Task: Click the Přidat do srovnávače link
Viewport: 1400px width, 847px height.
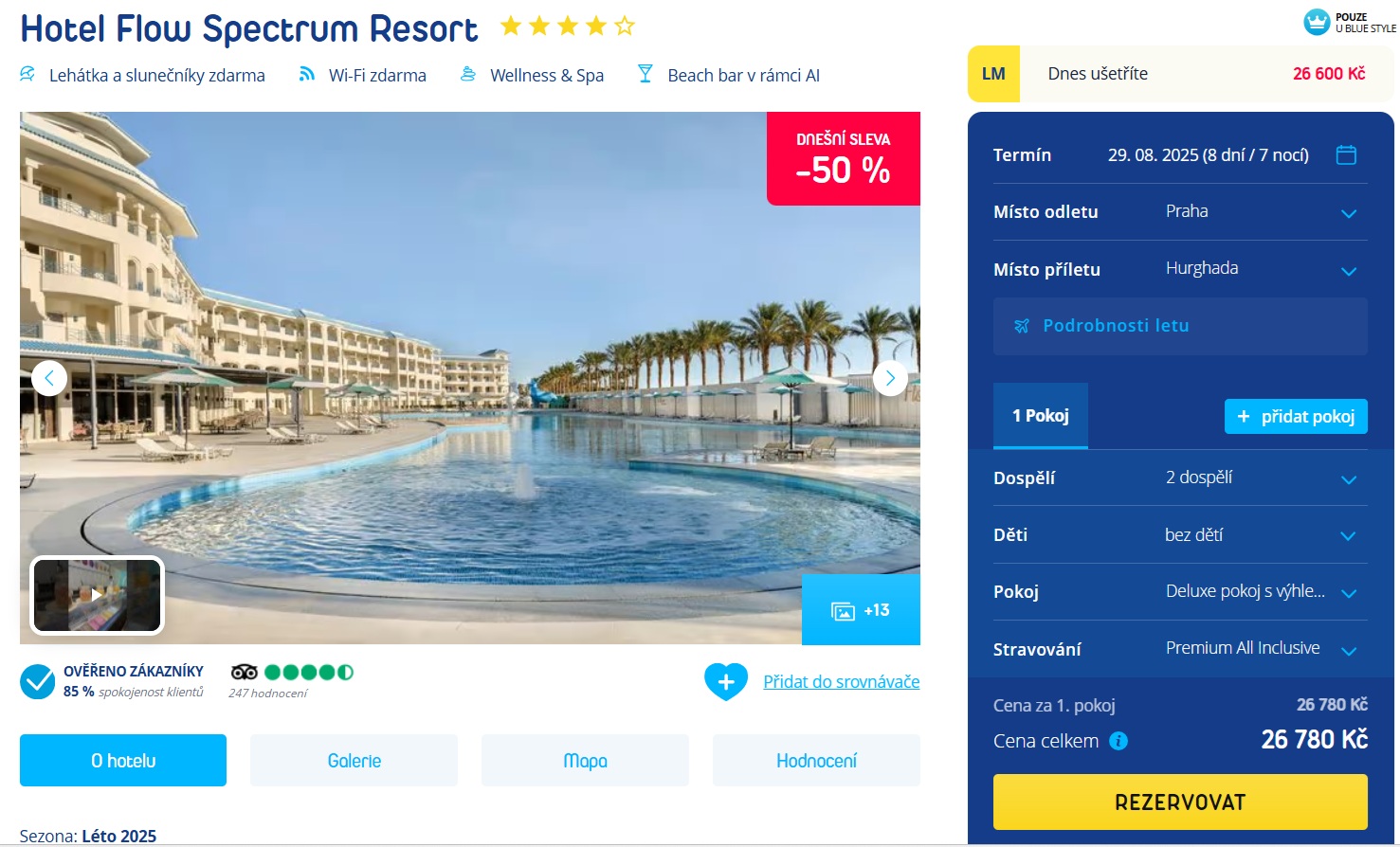Action: pyautogui.click(x=842, y=681)
